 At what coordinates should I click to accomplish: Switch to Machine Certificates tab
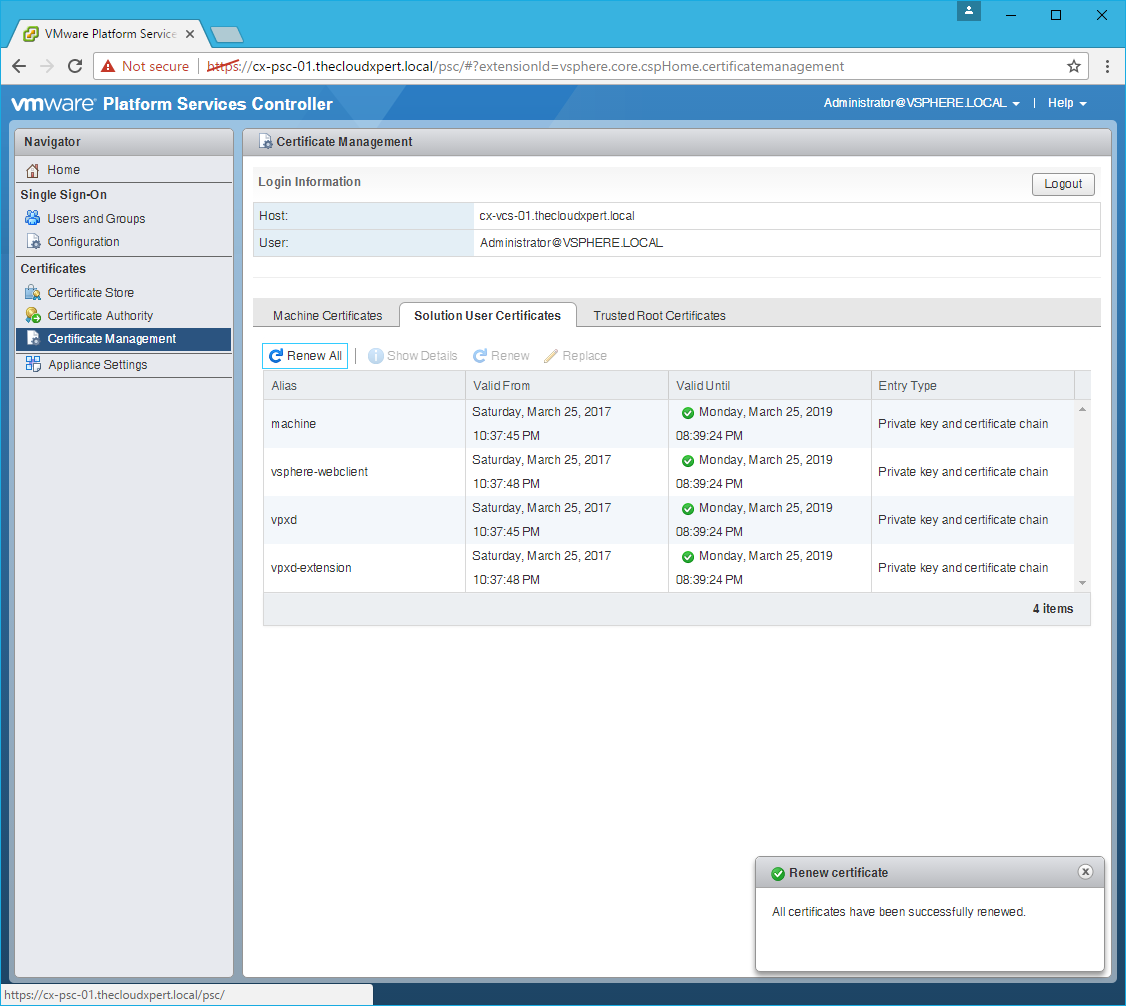click(x=327, y=315)
